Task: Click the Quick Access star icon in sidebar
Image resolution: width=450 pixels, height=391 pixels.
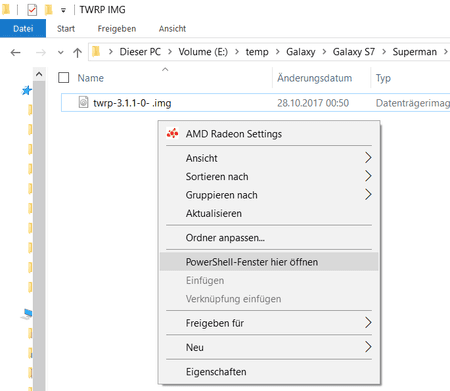Action: 27,90
